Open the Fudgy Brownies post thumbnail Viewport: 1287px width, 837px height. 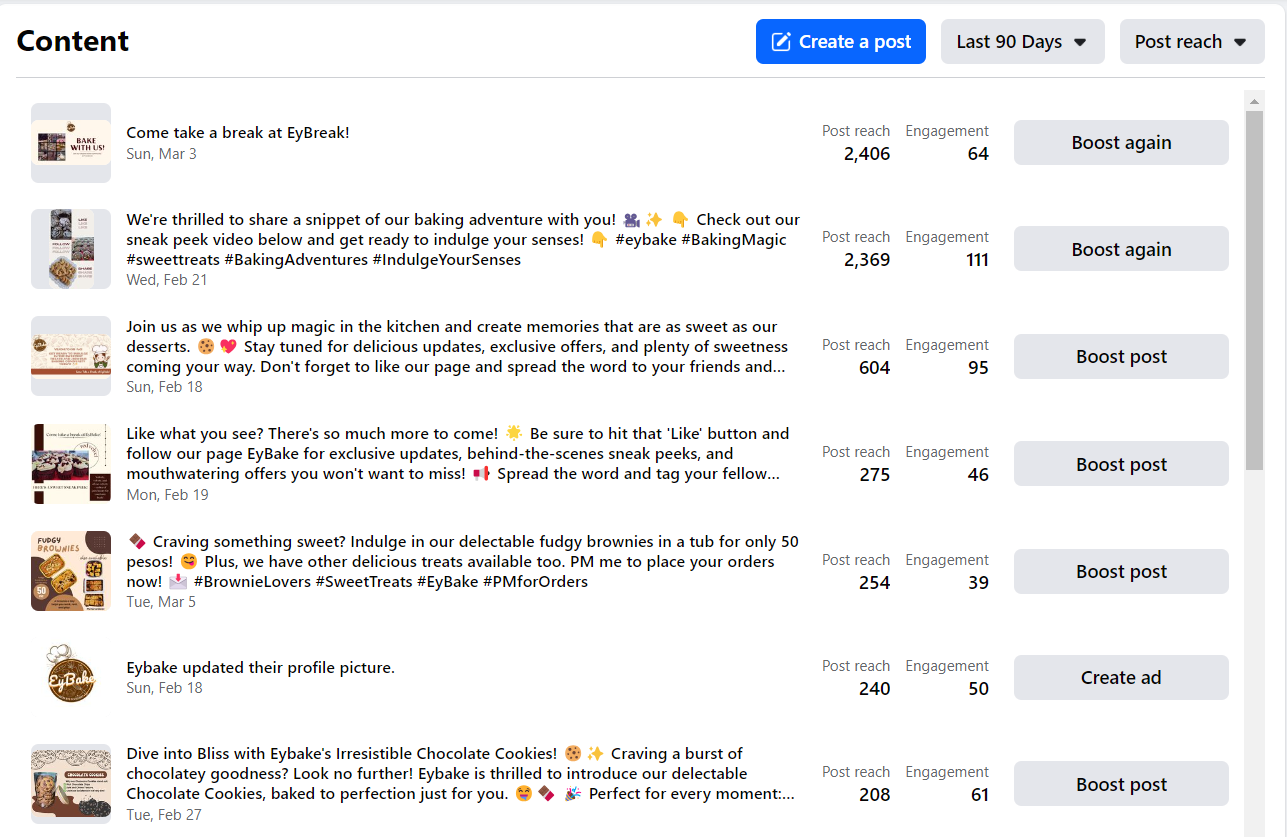pos(71,571)
